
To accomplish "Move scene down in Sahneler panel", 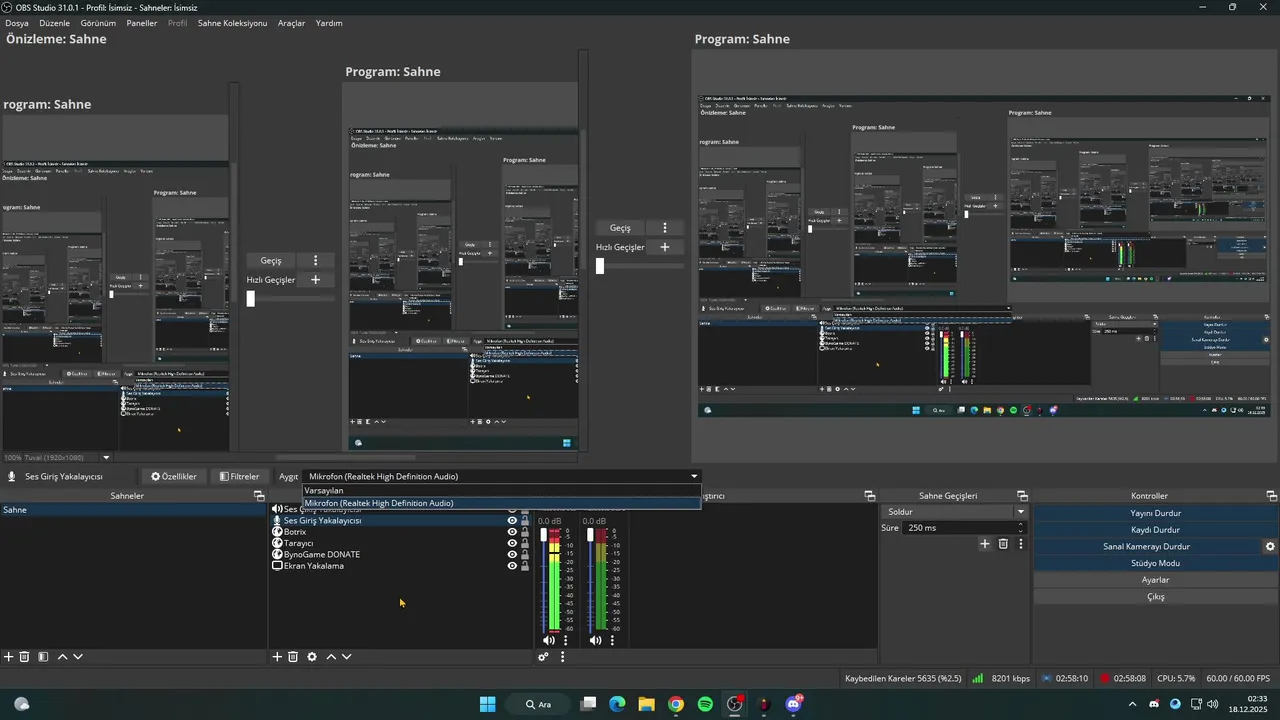I will [x=78, y=657].
